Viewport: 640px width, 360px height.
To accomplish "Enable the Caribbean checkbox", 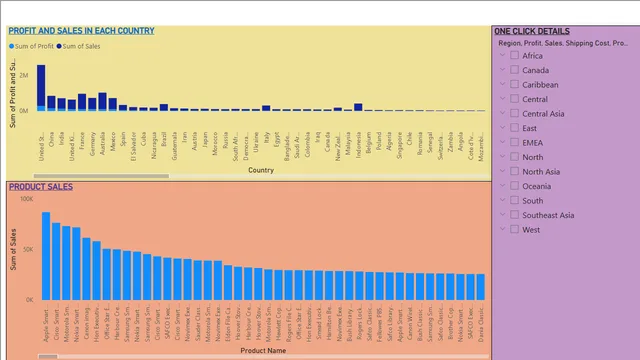I will (x=514, y=84).
